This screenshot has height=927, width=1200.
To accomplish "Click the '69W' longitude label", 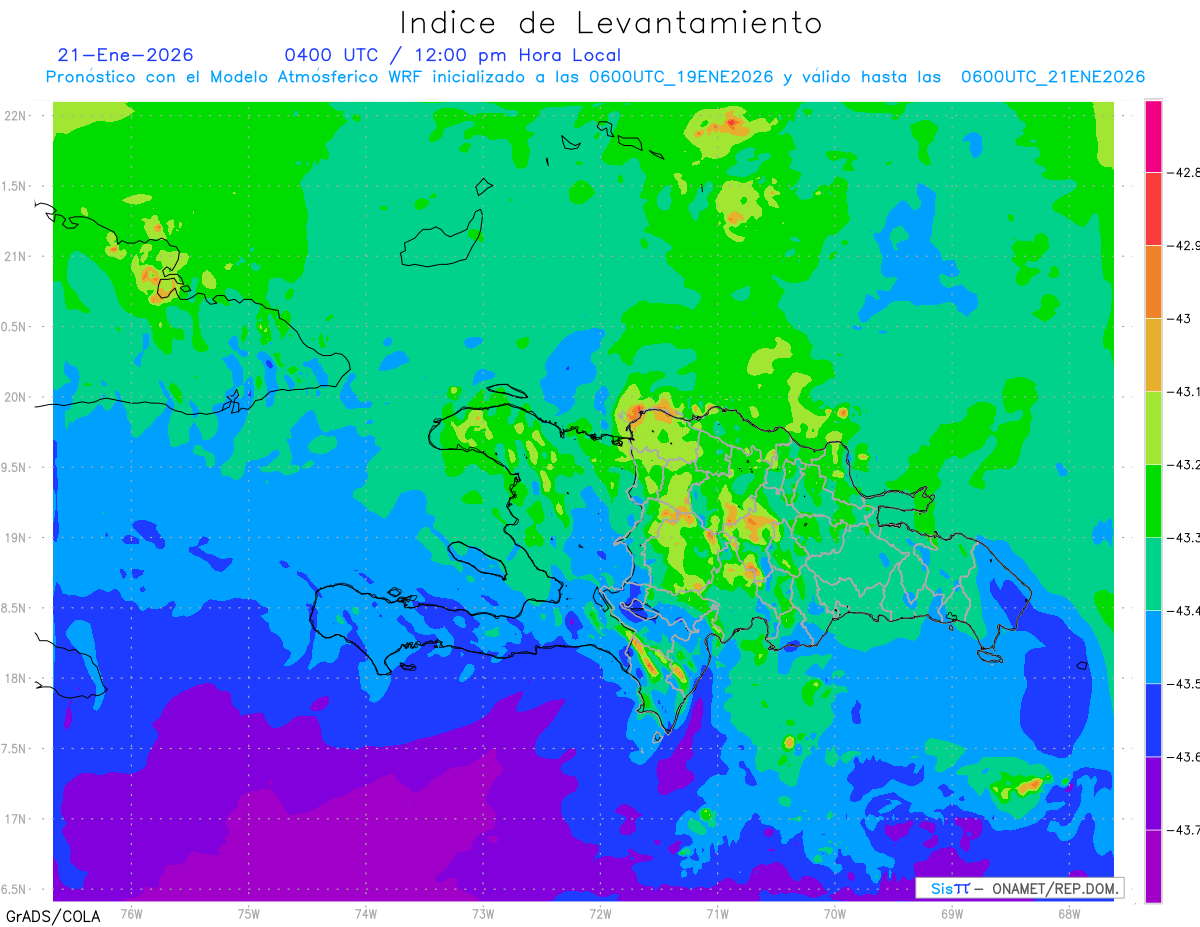I will [951, 914].
